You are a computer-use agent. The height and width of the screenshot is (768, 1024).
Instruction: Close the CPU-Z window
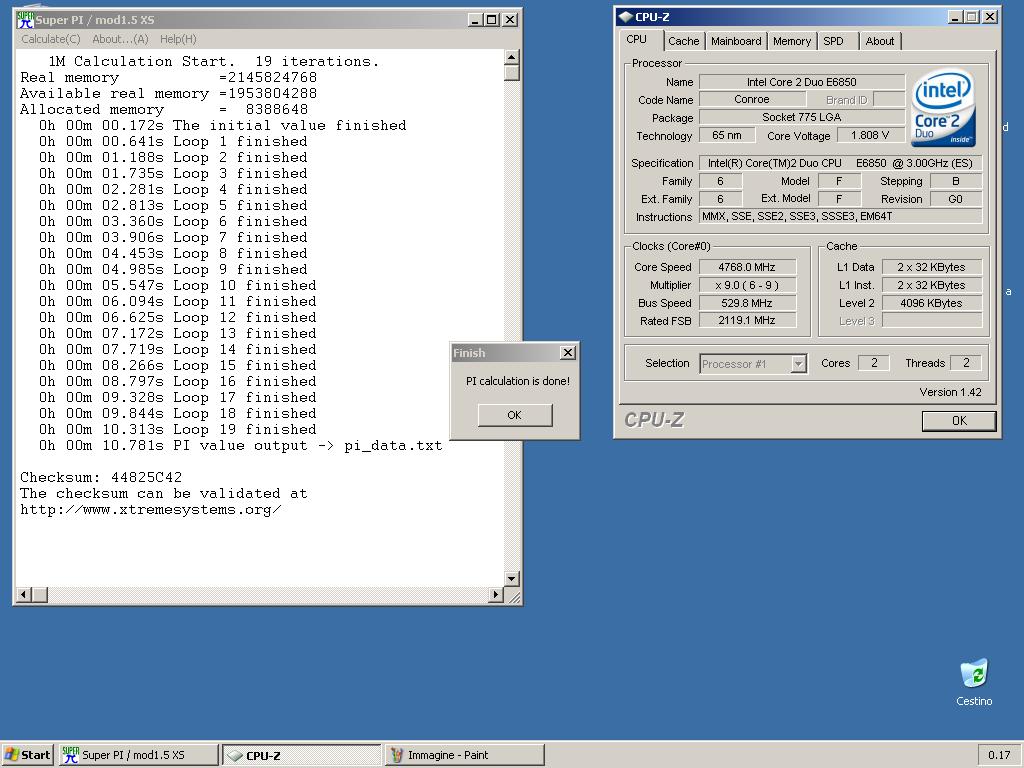point(990,17)
